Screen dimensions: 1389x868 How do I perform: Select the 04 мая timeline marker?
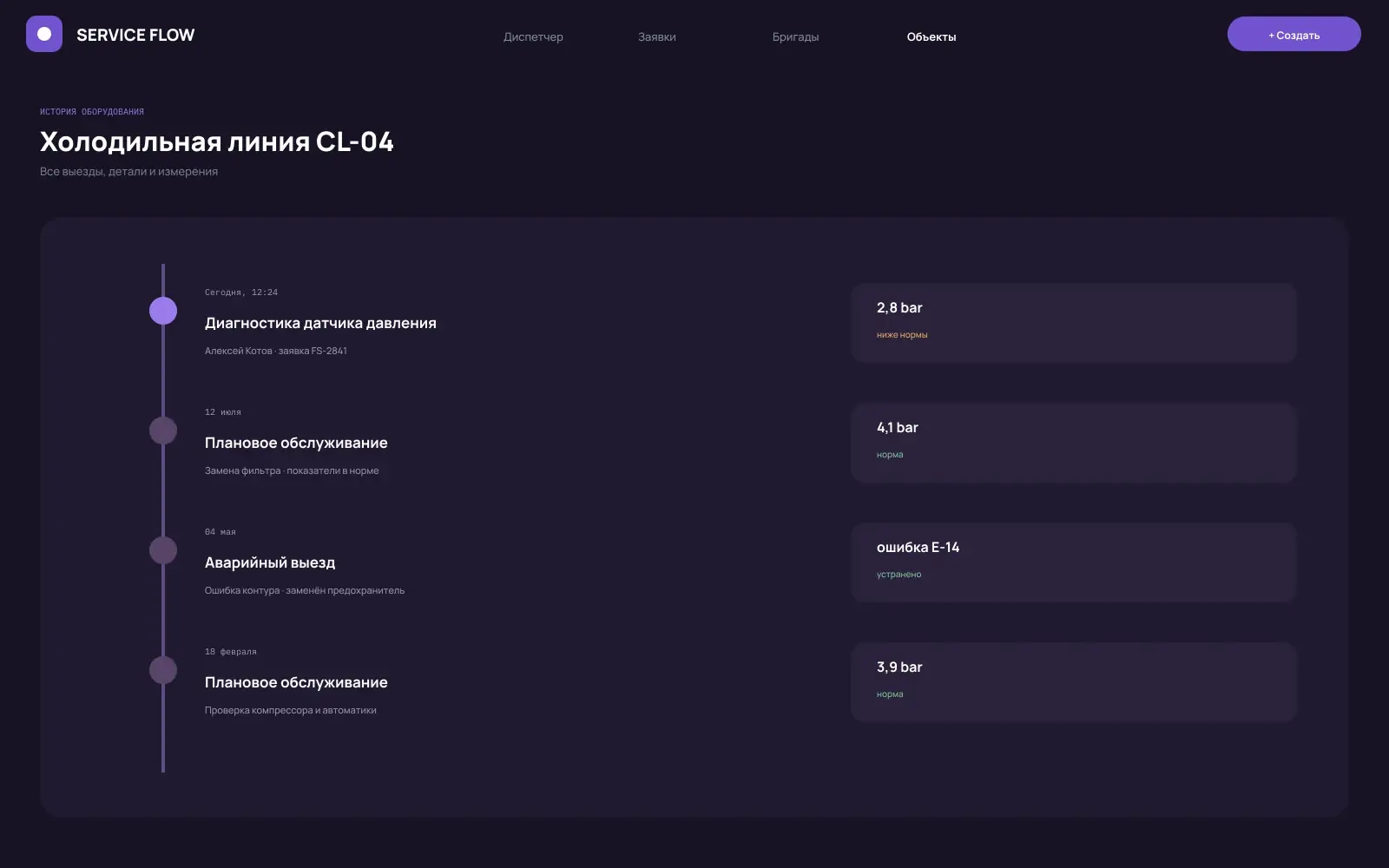[163, 550]
